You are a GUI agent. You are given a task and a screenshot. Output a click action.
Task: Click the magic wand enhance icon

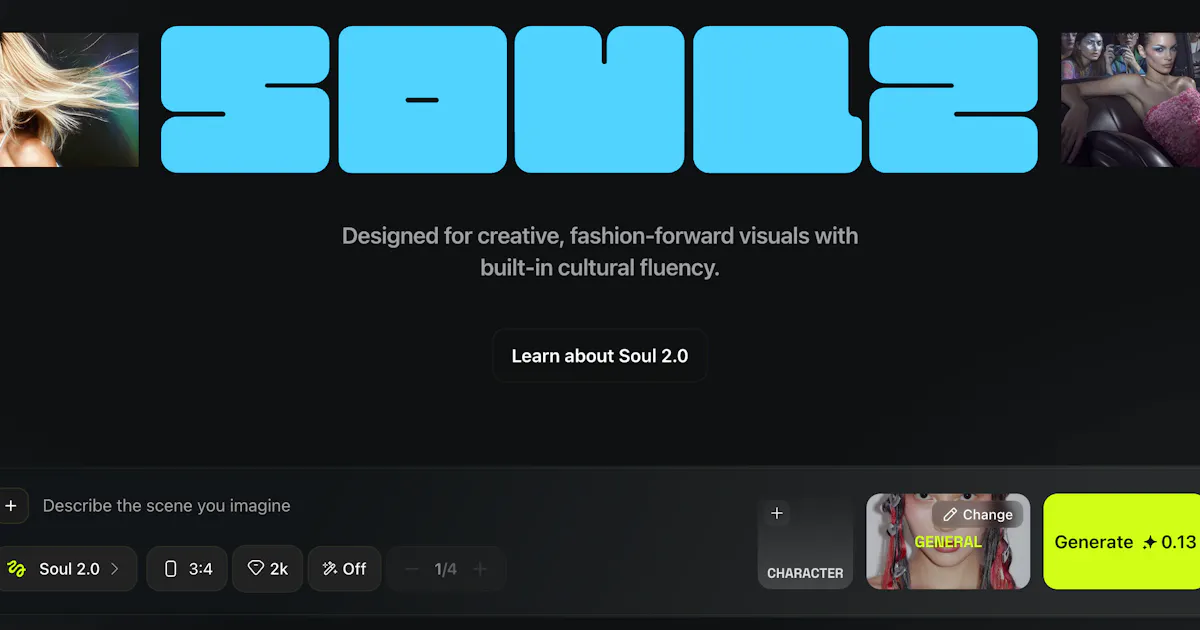330,569
